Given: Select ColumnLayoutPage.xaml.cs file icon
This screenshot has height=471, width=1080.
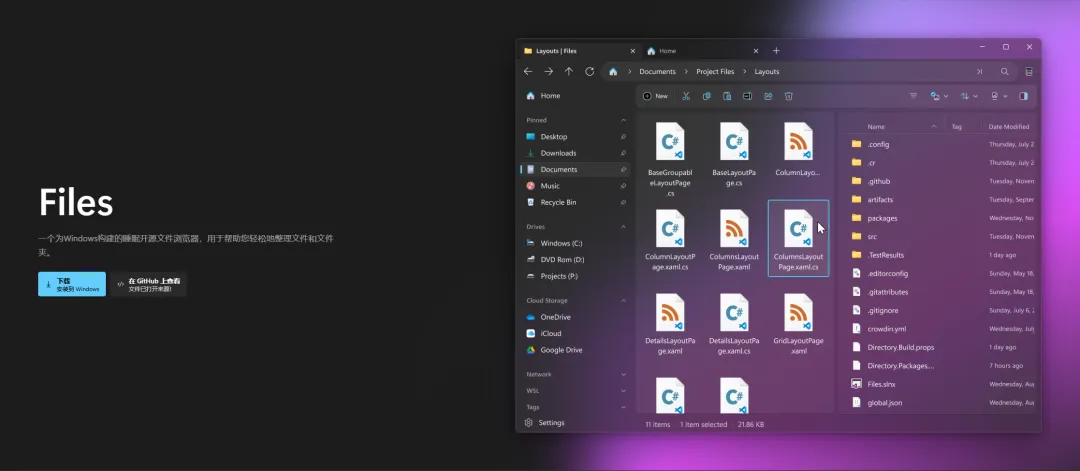Looking at the screenshot, I should (670, 229).
